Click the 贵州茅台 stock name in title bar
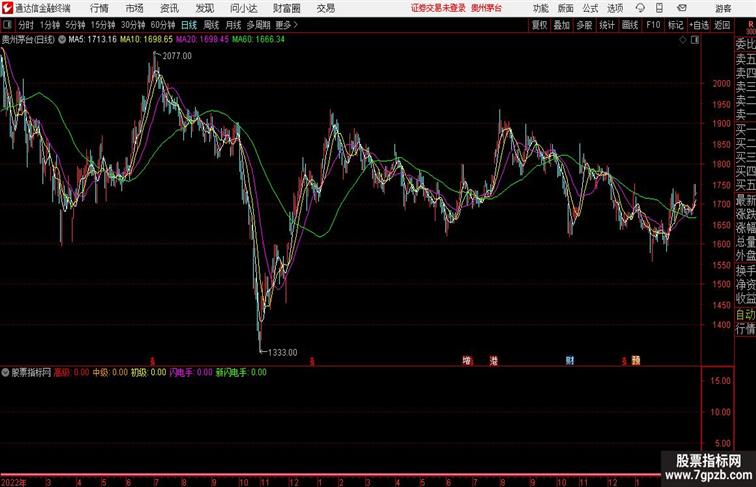Screen dimensions: 756x487 pos(486,8)
